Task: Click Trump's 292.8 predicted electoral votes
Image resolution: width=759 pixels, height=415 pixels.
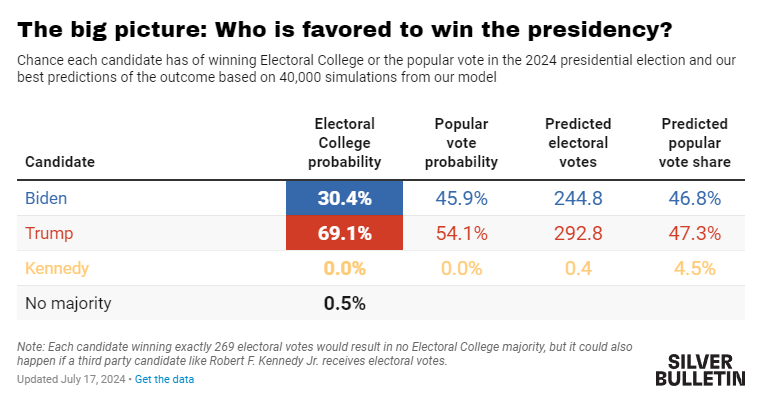Action: point(578,233)
